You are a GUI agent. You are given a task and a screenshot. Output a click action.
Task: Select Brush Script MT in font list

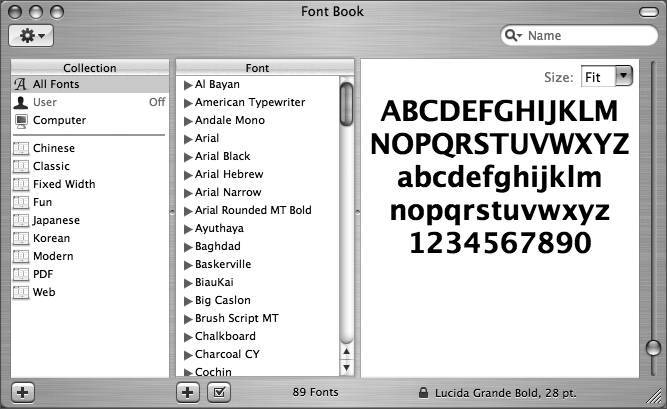tap(237, 318)
